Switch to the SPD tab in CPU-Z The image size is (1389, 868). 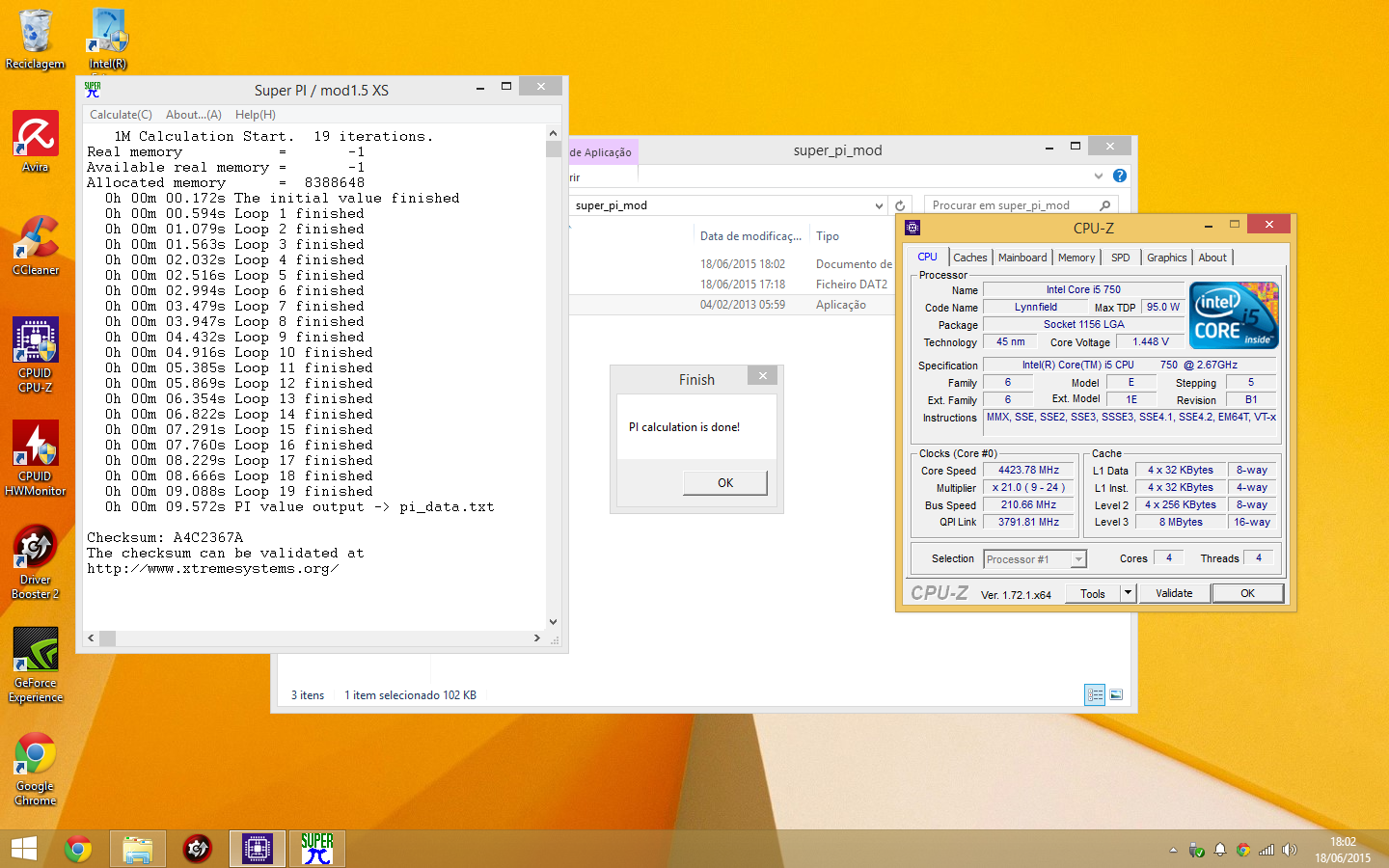point(1120,258)
